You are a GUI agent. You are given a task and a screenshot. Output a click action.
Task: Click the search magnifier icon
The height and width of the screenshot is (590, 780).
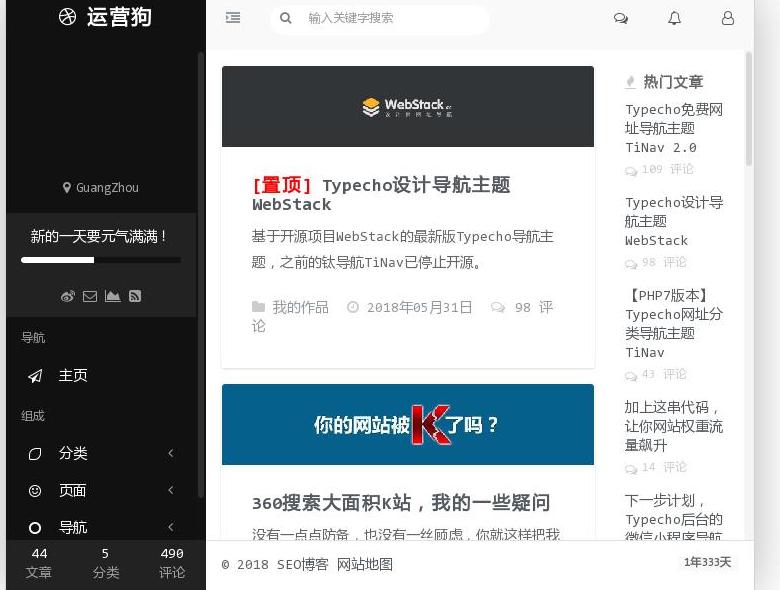[x=286, y=18]
